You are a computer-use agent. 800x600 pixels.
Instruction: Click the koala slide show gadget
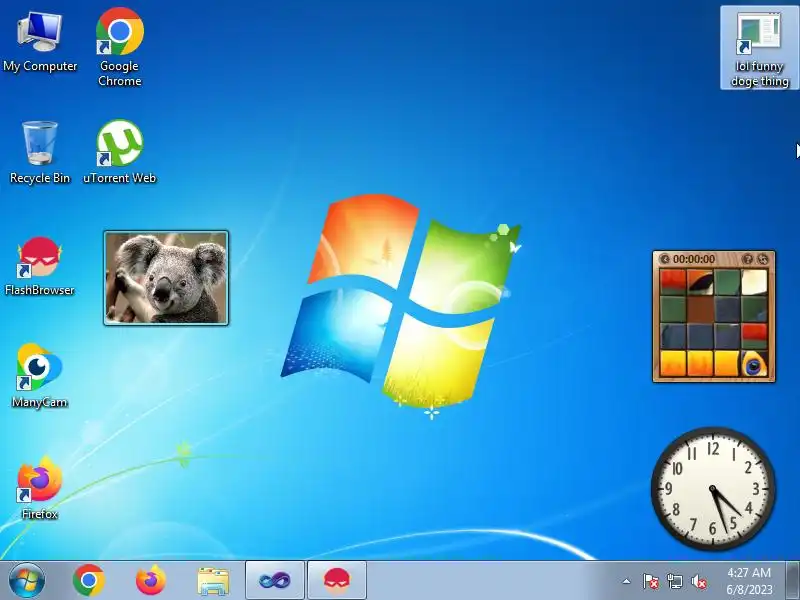pyautogui.click(x=166, y=278)
